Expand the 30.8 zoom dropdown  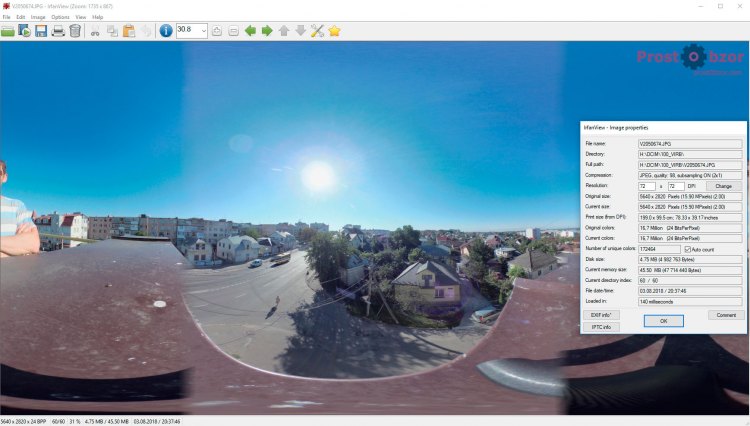point(203,31)
